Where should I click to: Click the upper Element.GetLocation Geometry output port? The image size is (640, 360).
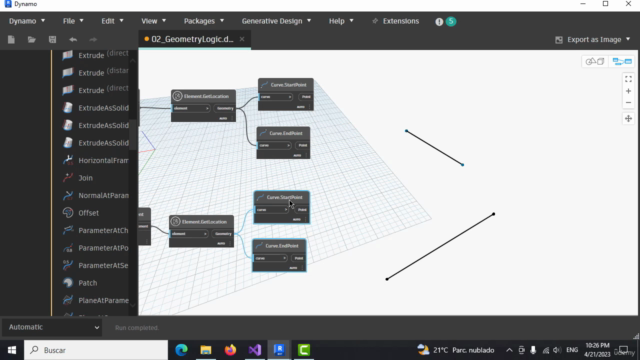pos(224,108)
